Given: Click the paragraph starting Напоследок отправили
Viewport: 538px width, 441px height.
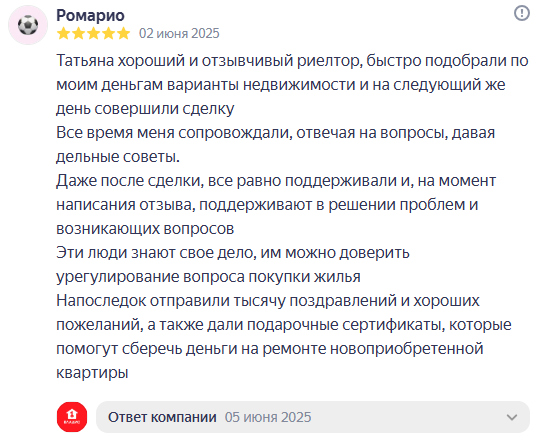Looking at the screenshot, I should 284,336.
